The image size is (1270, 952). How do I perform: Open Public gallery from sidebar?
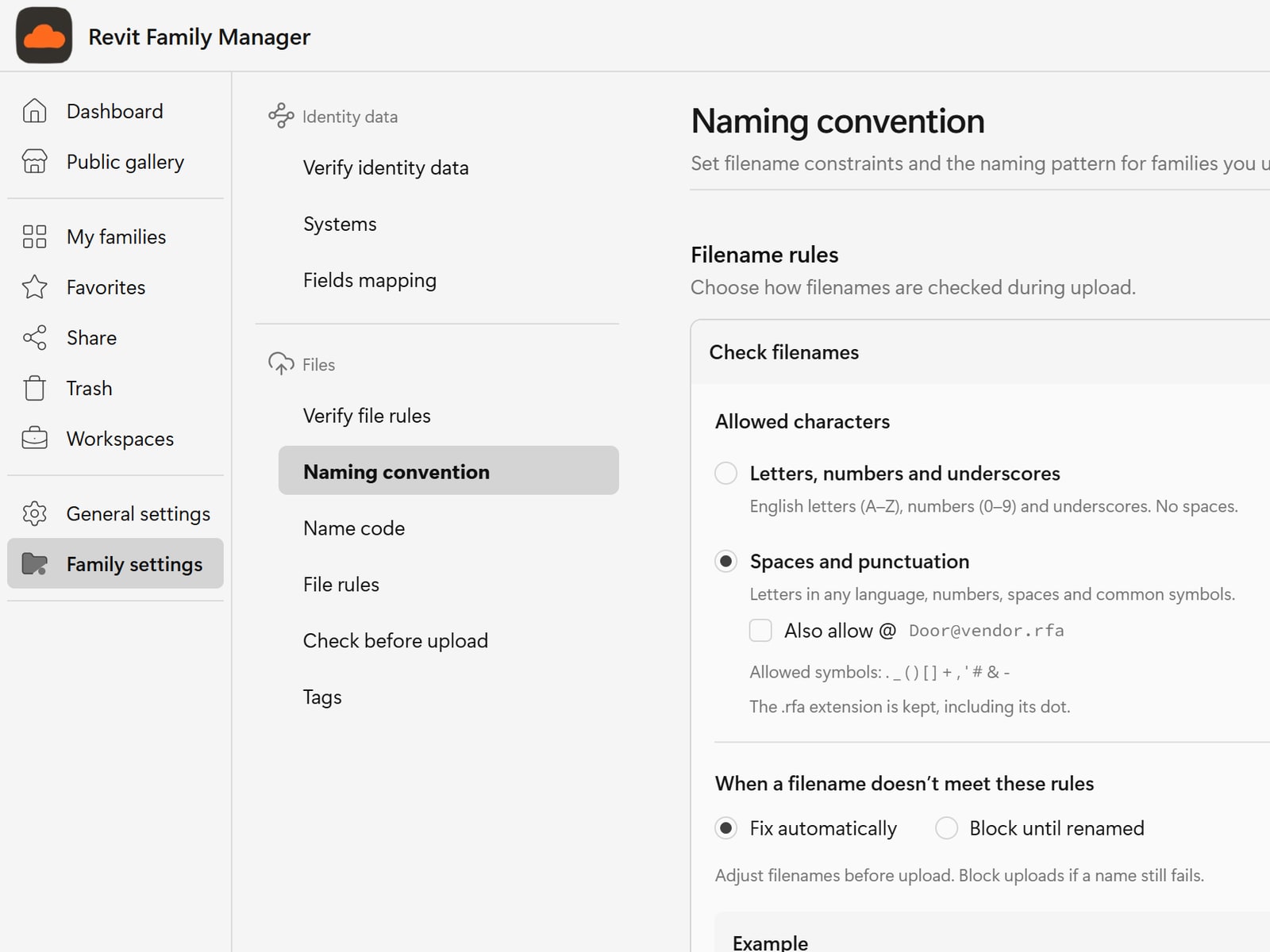115,161
